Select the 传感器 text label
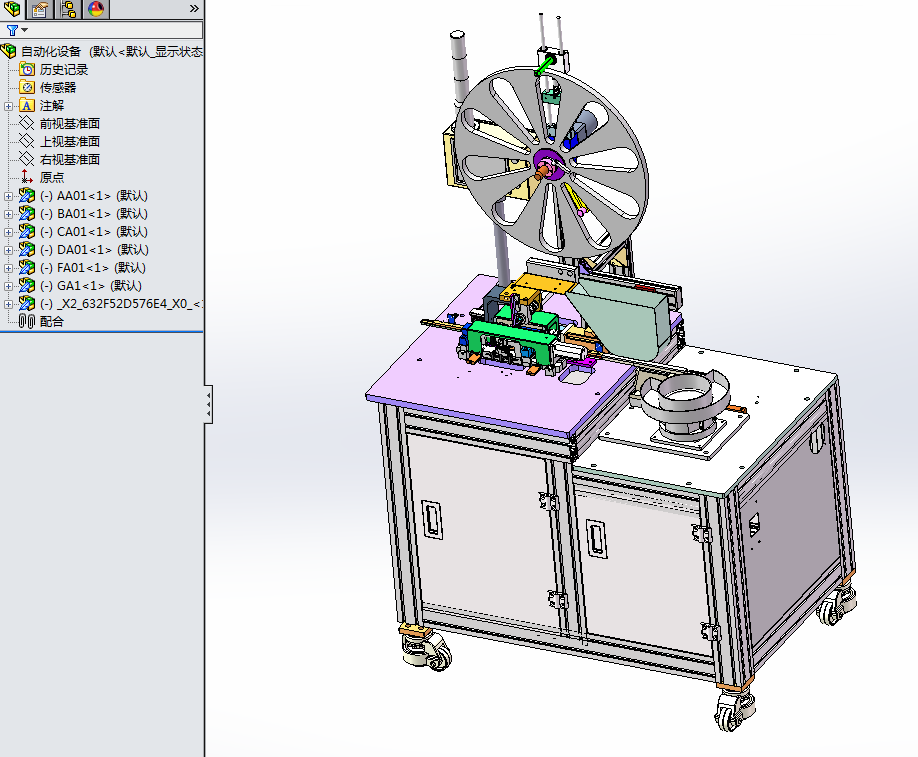Viewport: 918px width, 757px height. click(x=58, y=88)
